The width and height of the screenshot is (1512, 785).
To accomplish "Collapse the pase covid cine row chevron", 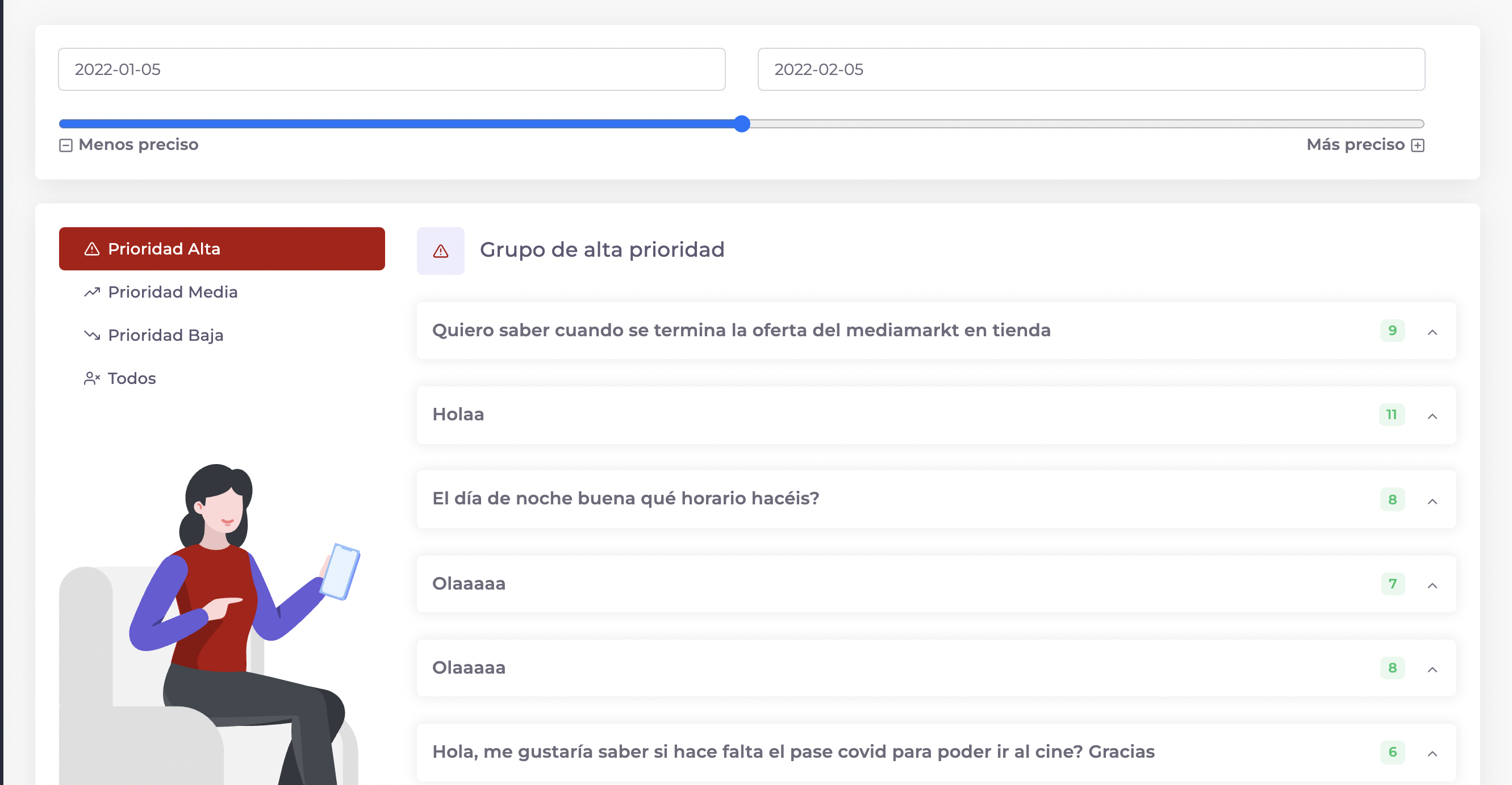I will [x=1432, y=754].
